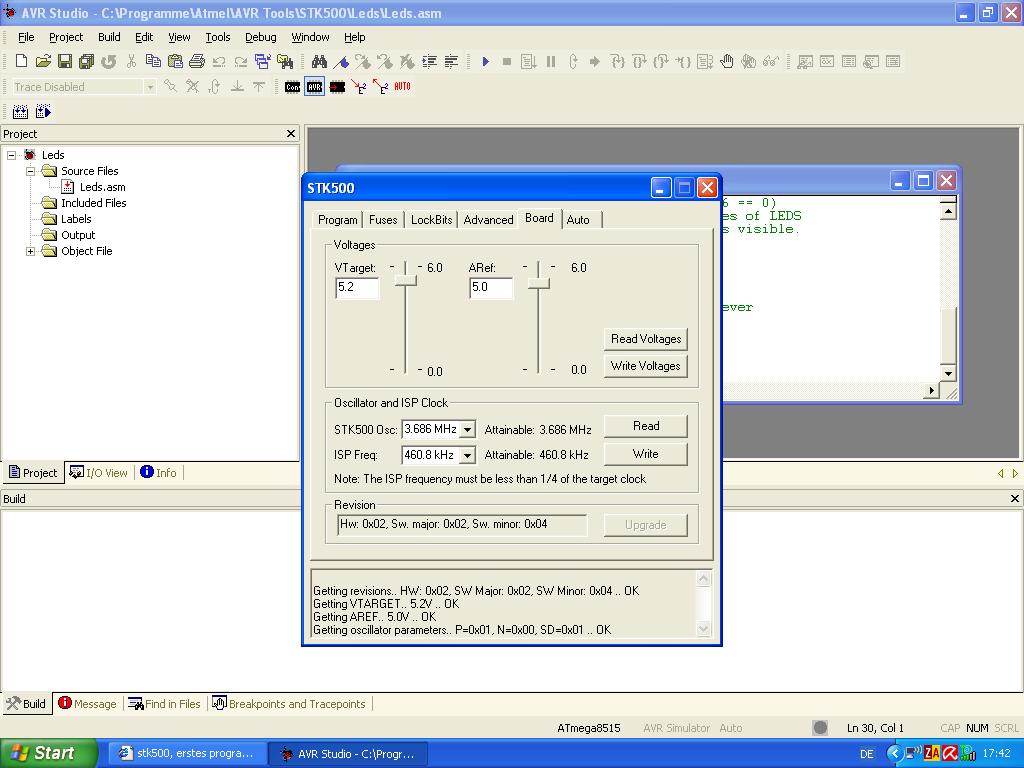
Task: Select the Included Files folder
Action: 93,203
